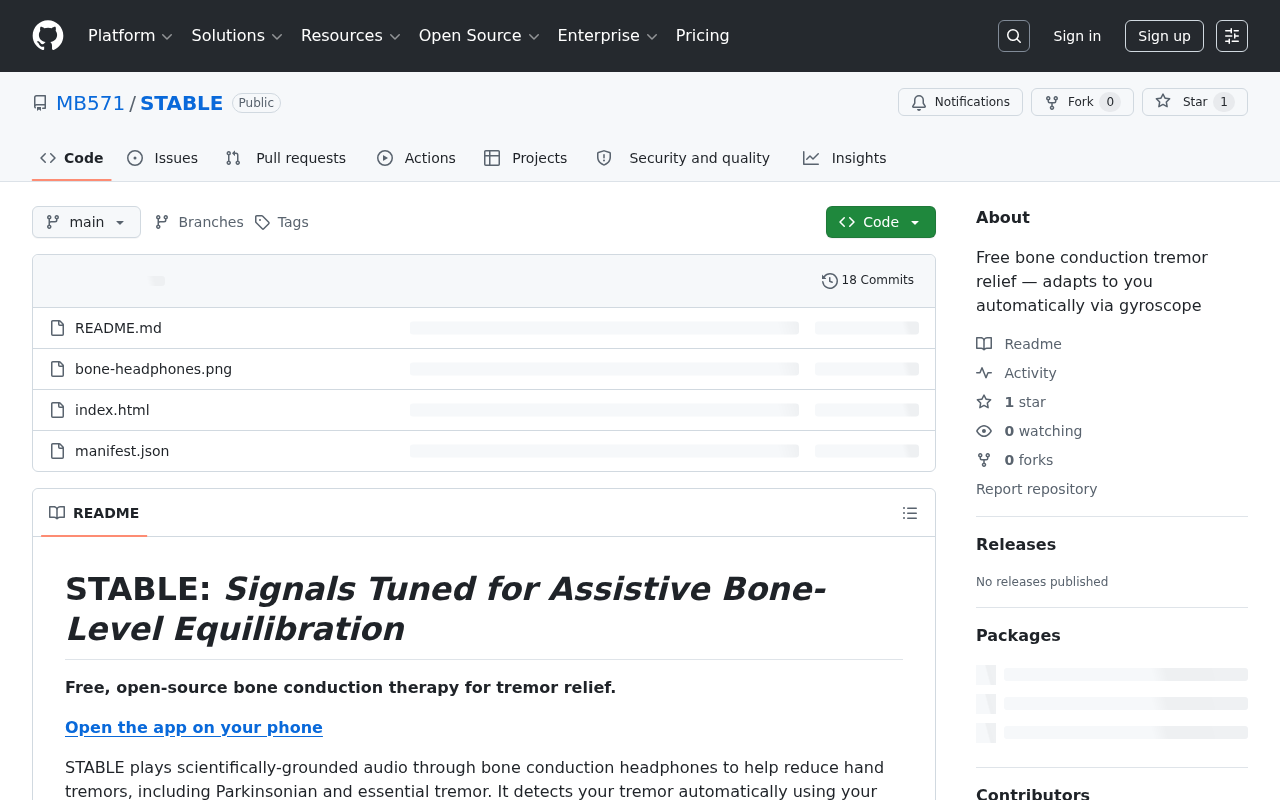Open manifest.json file
The width and height of the screenshot is (1280, 800).
pyautogui.click(x=122, y=451)
